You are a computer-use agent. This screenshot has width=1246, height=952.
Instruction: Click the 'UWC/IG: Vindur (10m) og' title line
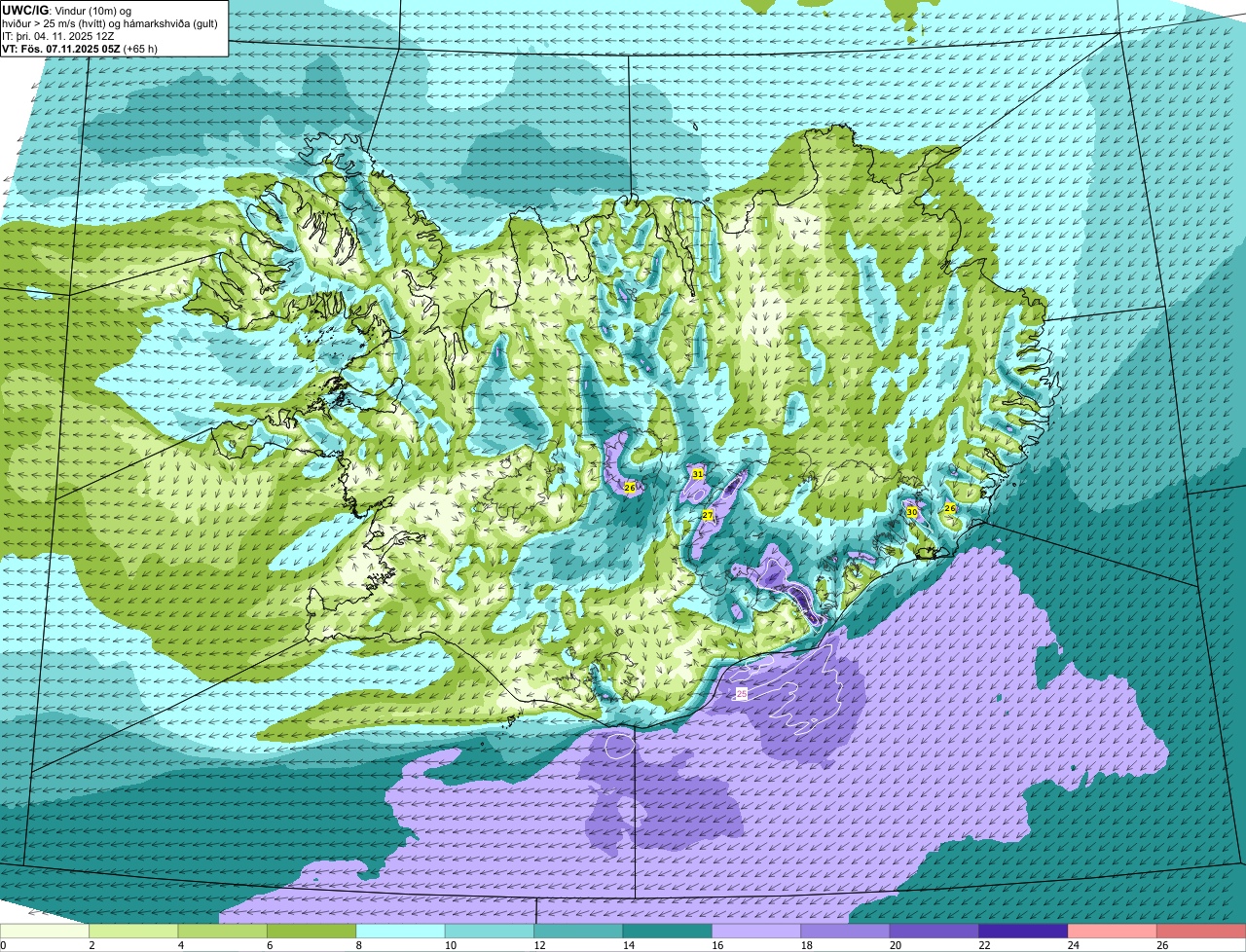(66, 10)
